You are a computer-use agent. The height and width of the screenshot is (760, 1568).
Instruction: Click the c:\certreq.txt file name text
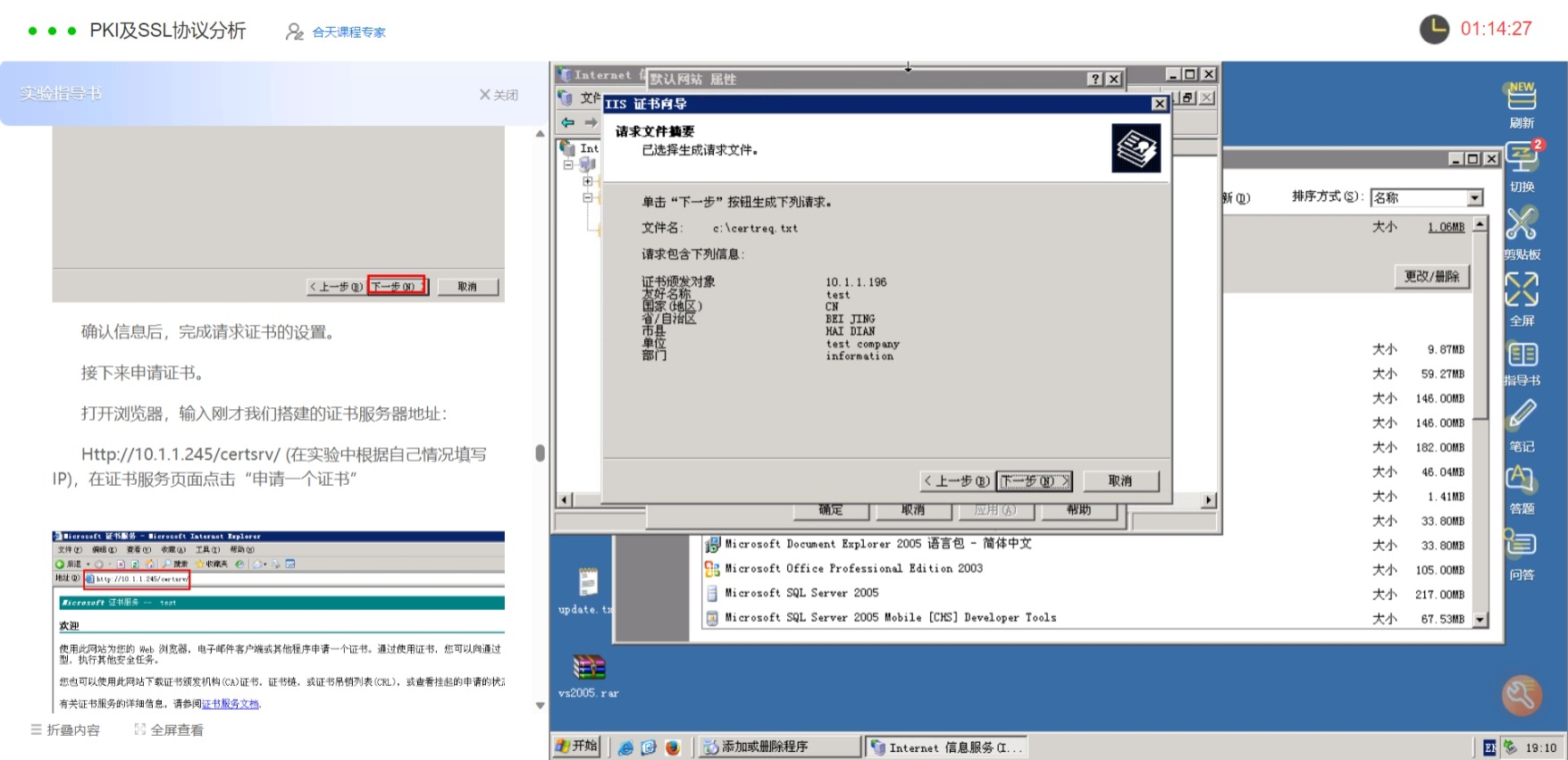pos(755,229)
